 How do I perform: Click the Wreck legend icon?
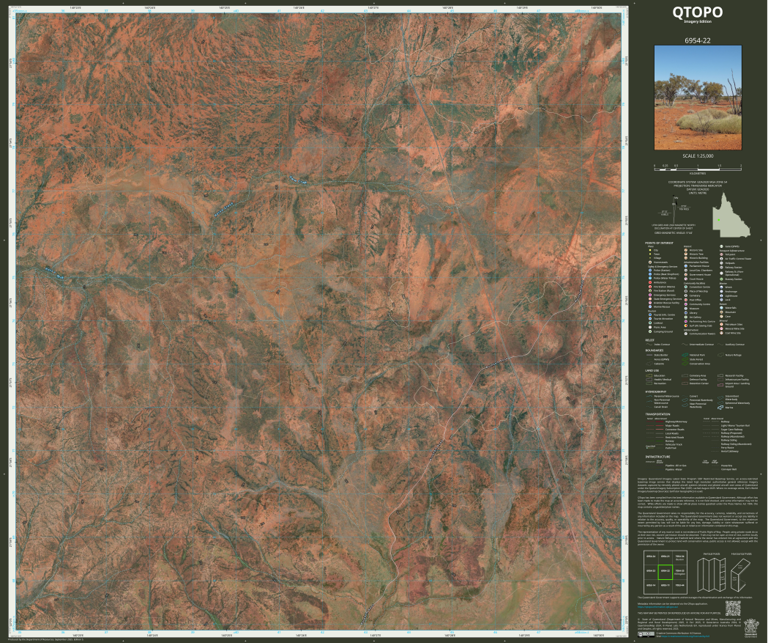coord(721,287)
